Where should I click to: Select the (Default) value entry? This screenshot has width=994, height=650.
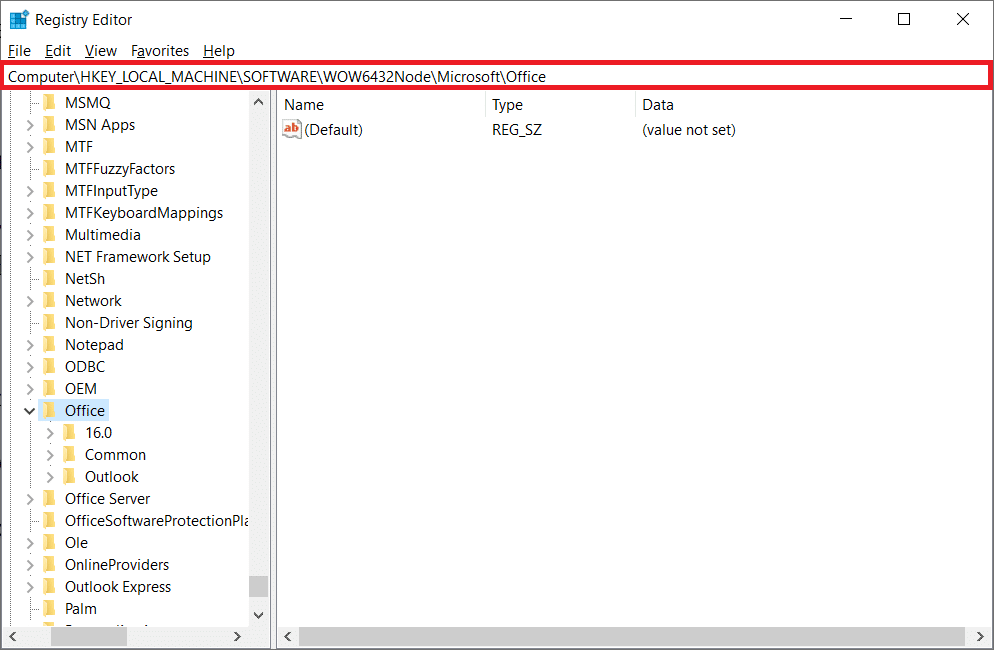tap(333, 130)
